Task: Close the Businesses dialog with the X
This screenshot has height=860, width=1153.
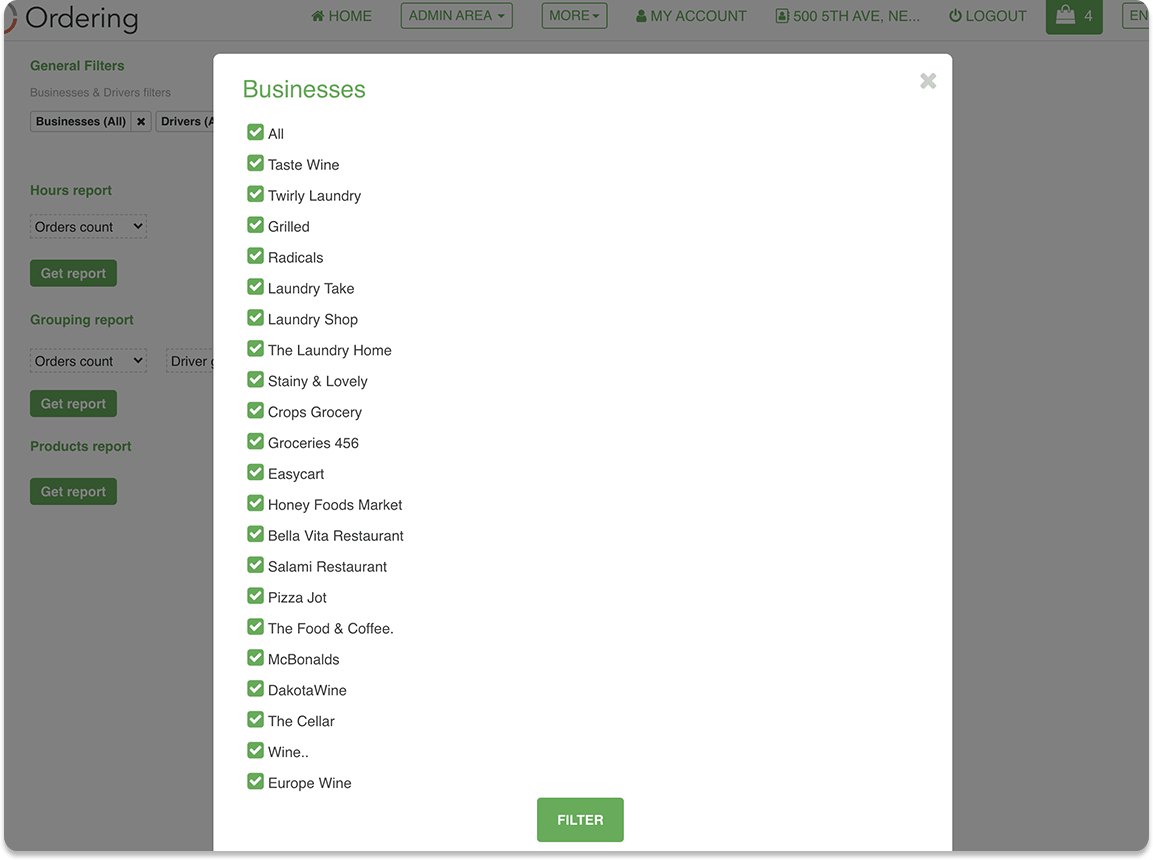Action: coord(928,81)
